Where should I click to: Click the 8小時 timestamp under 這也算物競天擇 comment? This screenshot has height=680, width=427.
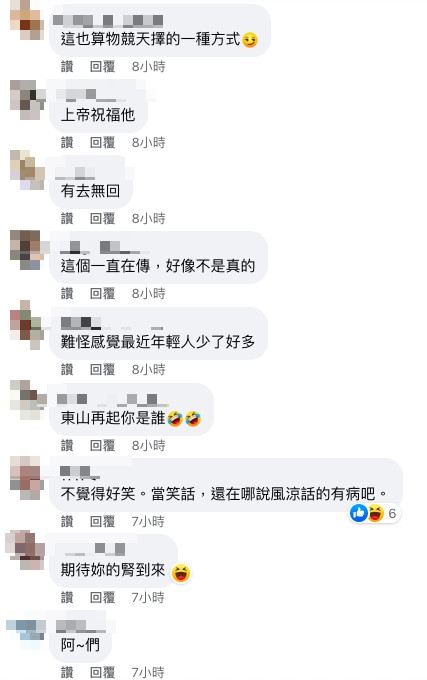pos(148,66)
